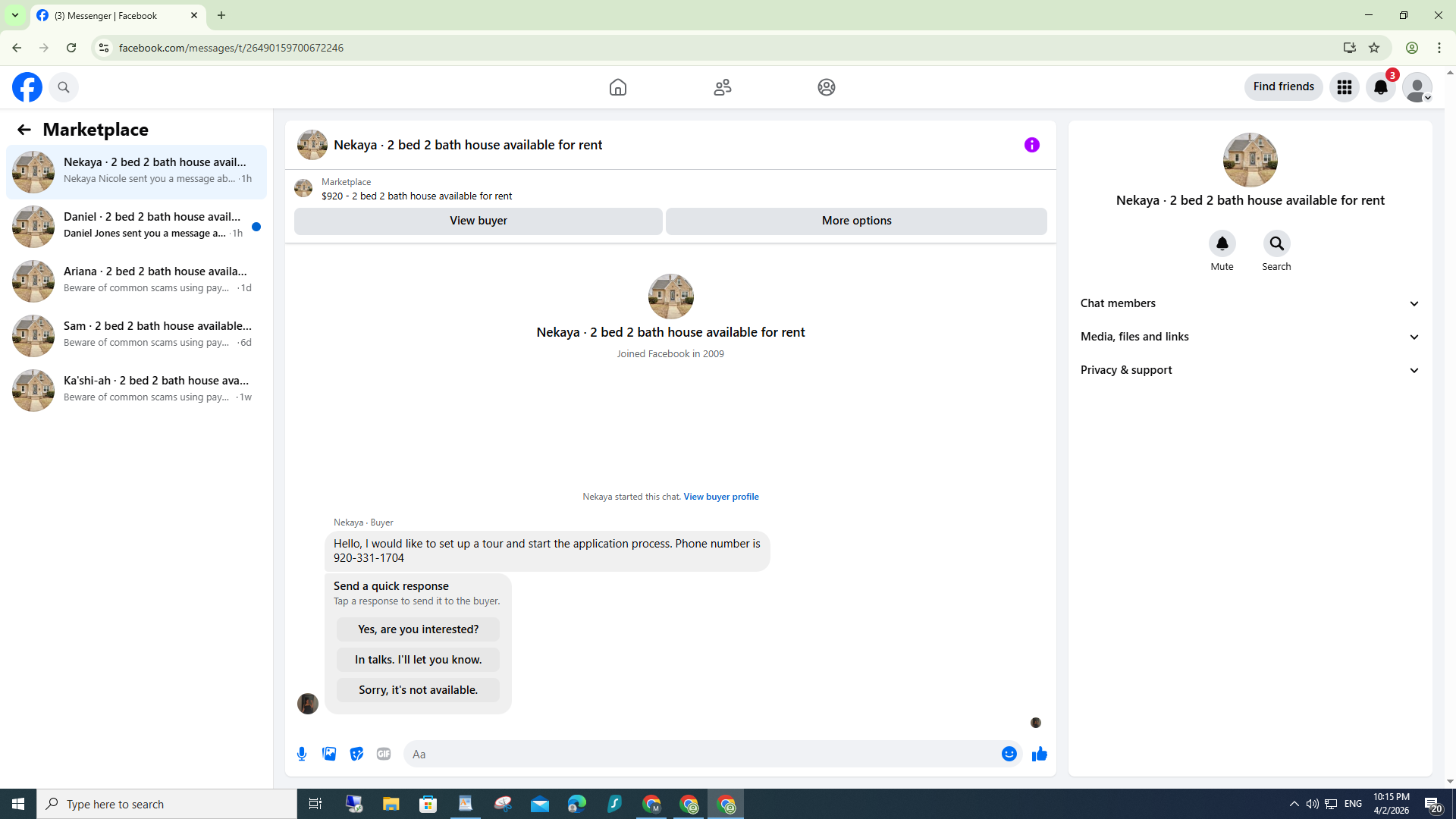Open volume control in system tray
1456x819 pixels.
pos(1312,804)
